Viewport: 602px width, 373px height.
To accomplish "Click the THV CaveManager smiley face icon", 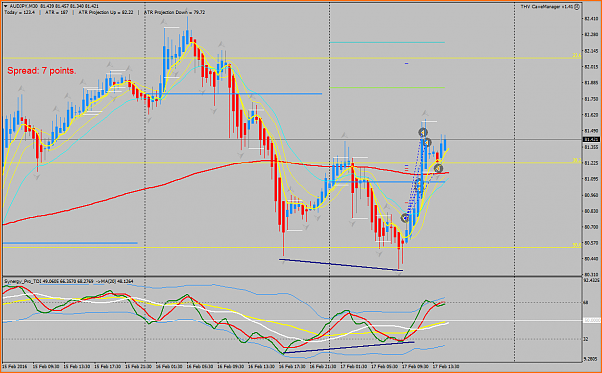I will (x=577, y=7).
